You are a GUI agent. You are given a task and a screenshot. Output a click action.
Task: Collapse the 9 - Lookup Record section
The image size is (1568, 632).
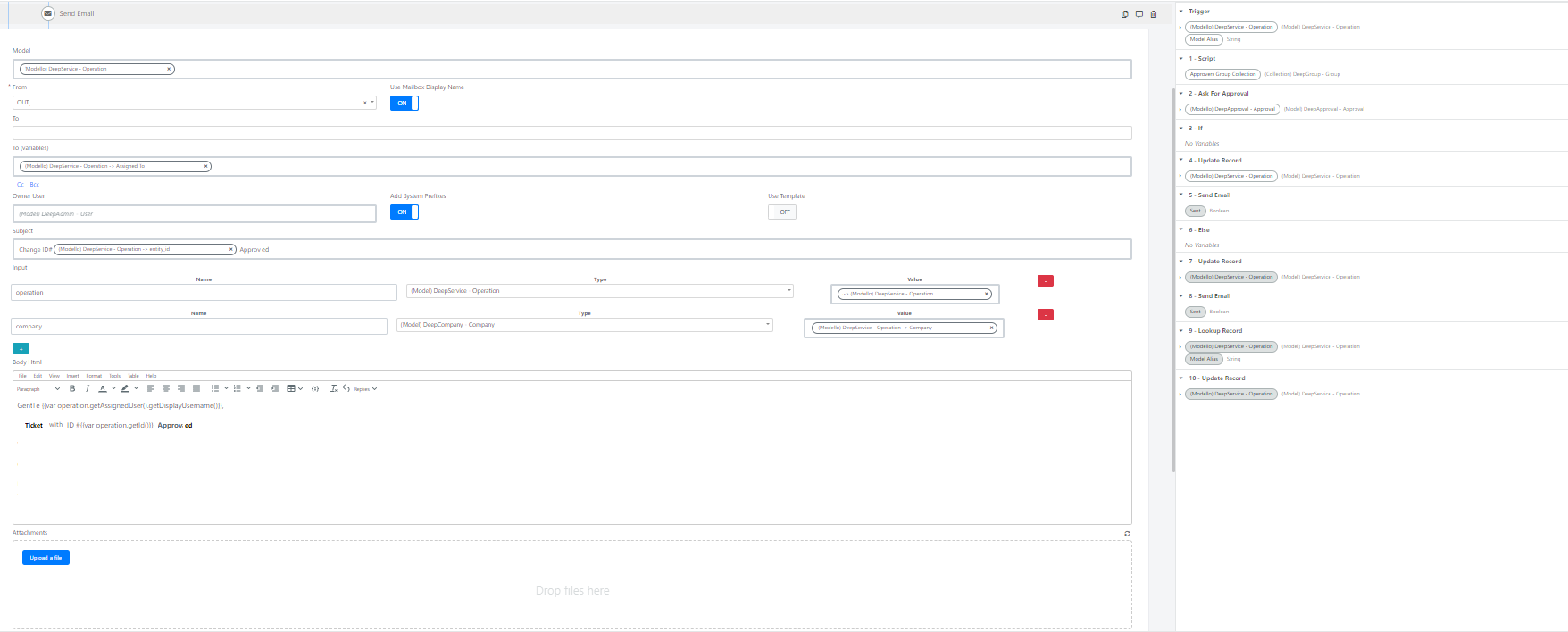click(x=1180, y=330)
